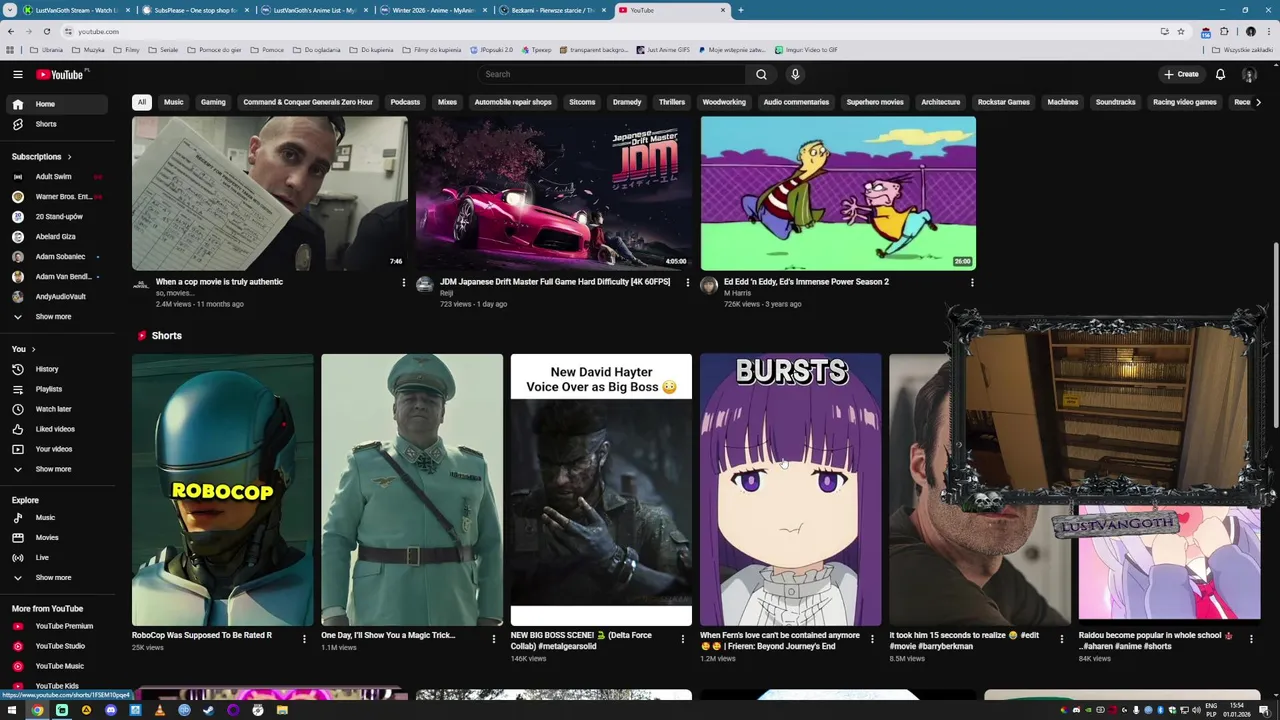Open the JDM pink car video thumbnail
Image resolution: width=1280 pixels, height=720 pixels.
(554, 193)
